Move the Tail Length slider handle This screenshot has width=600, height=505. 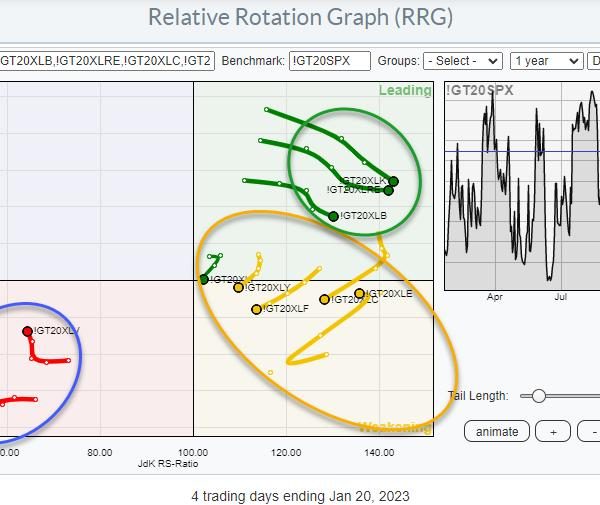coord(538,396)
